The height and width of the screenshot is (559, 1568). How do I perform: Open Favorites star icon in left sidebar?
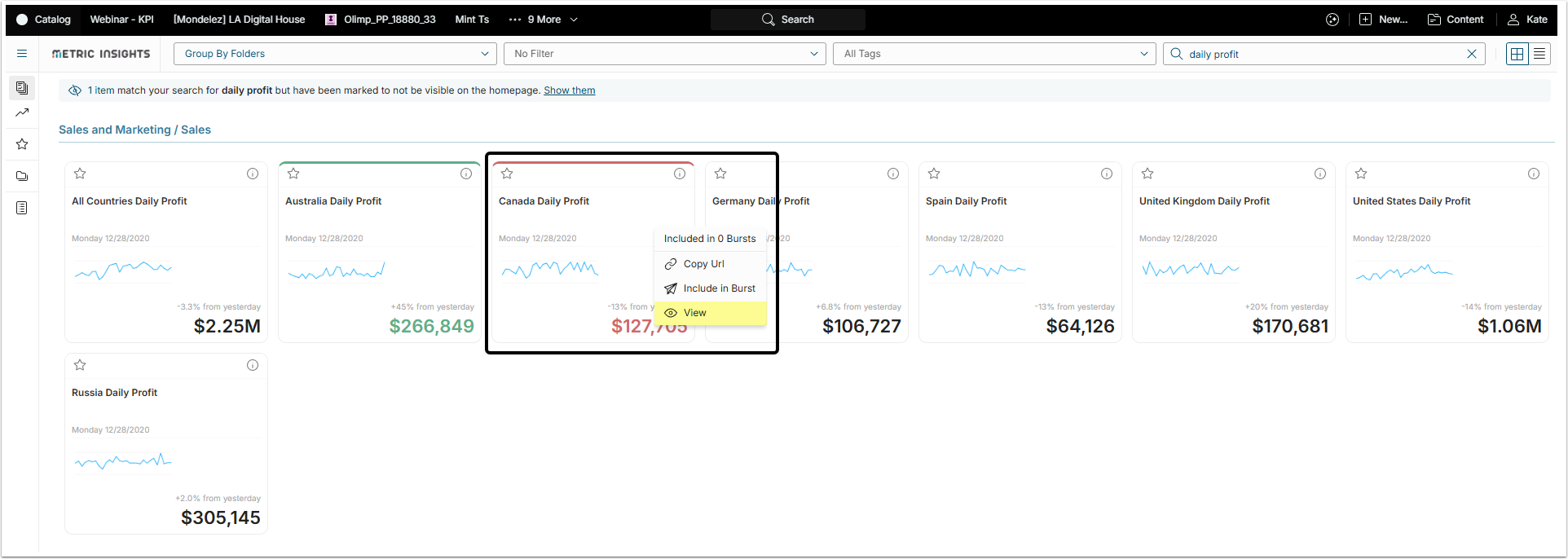pyautogui.click(x=22, y=144)
